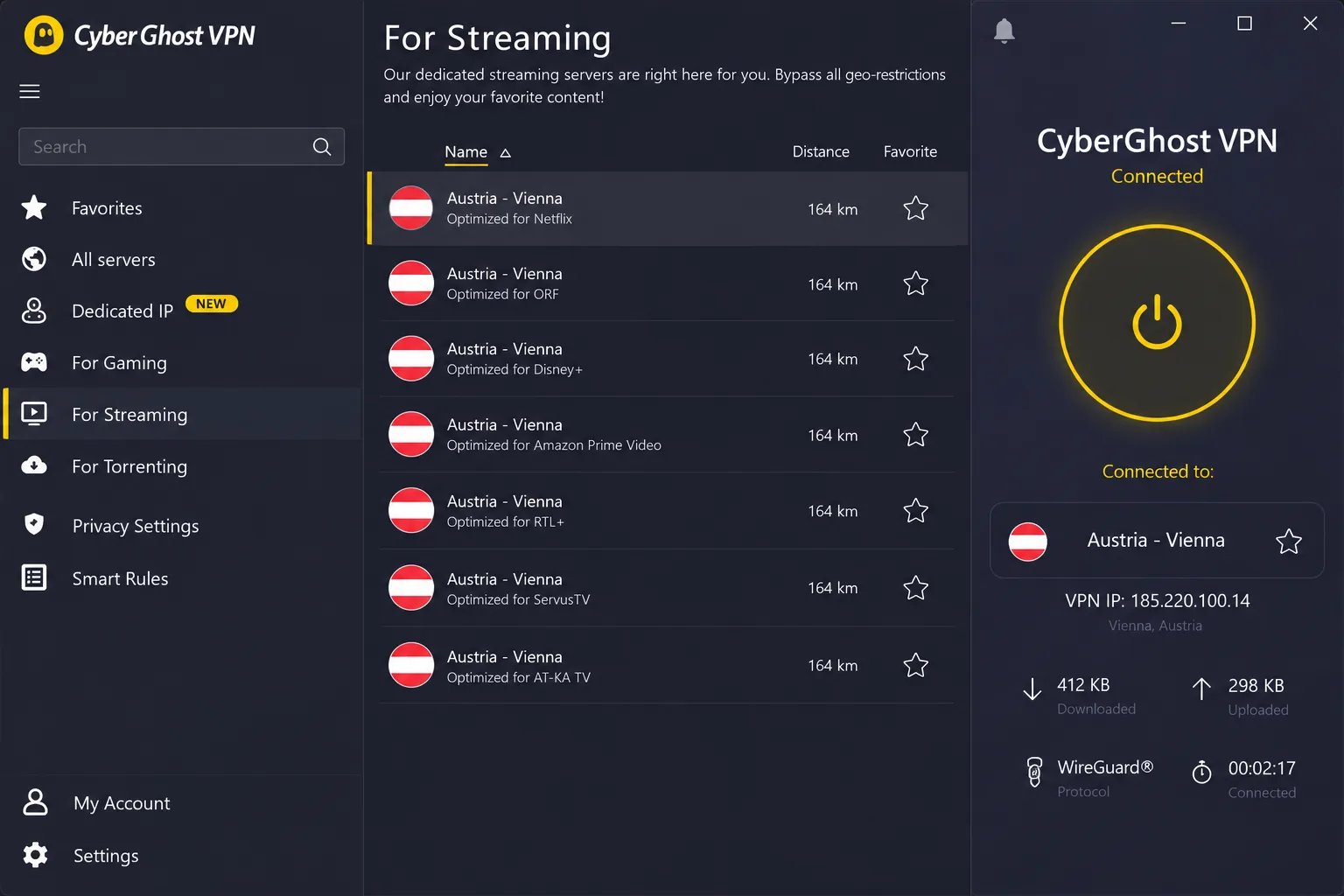Click the star icon beside Favorites in sidebar

coord(34,207)
